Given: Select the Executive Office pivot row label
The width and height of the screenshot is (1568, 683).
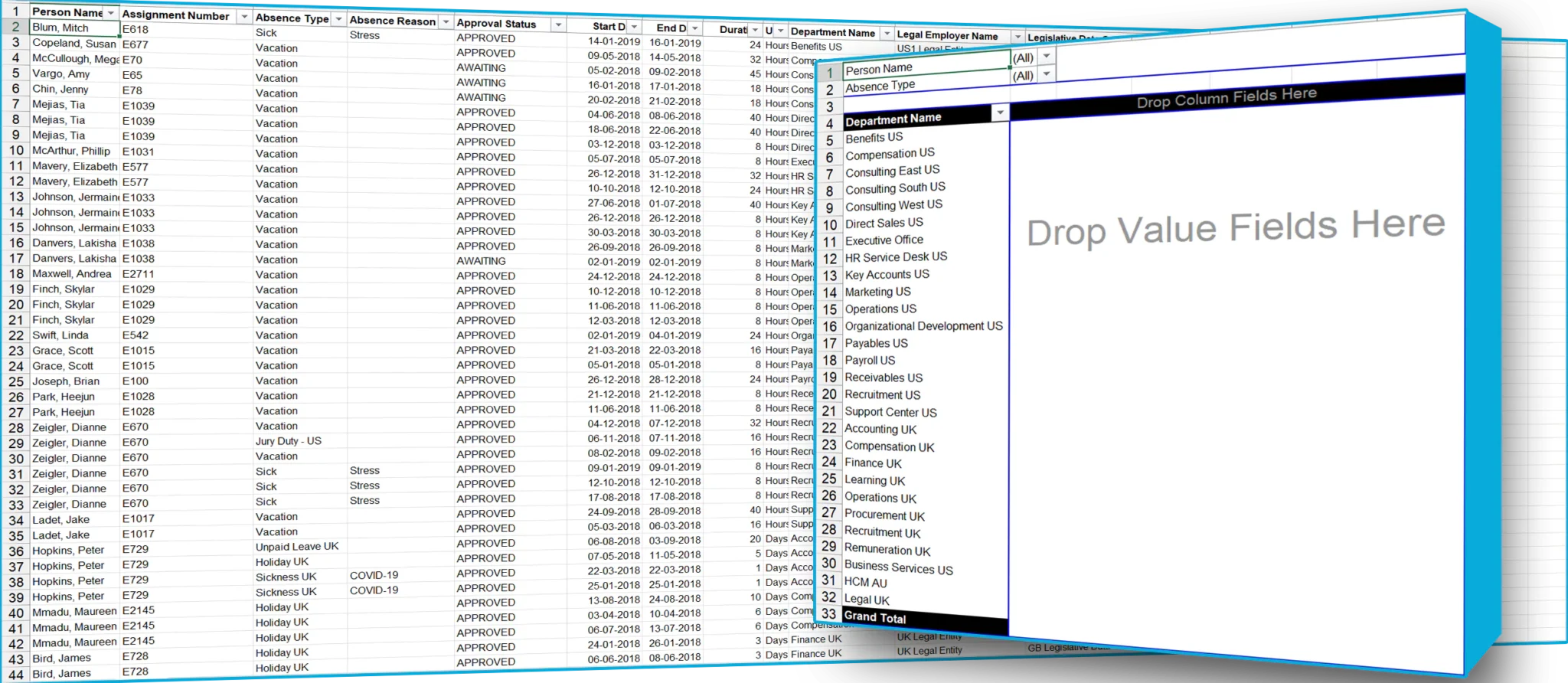Looking at the screenshot, I should (x=884, y=240).
